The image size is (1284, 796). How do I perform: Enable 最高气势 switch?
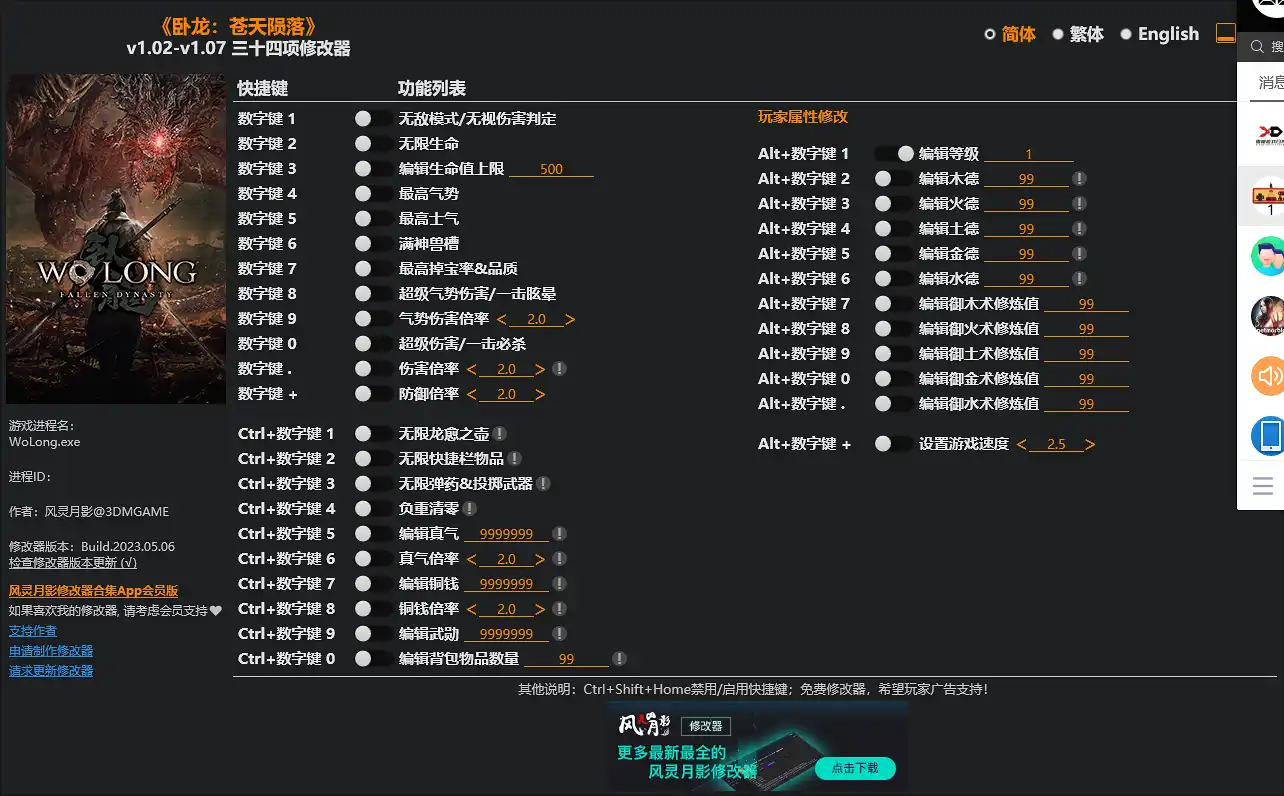[x=373, y=194]
